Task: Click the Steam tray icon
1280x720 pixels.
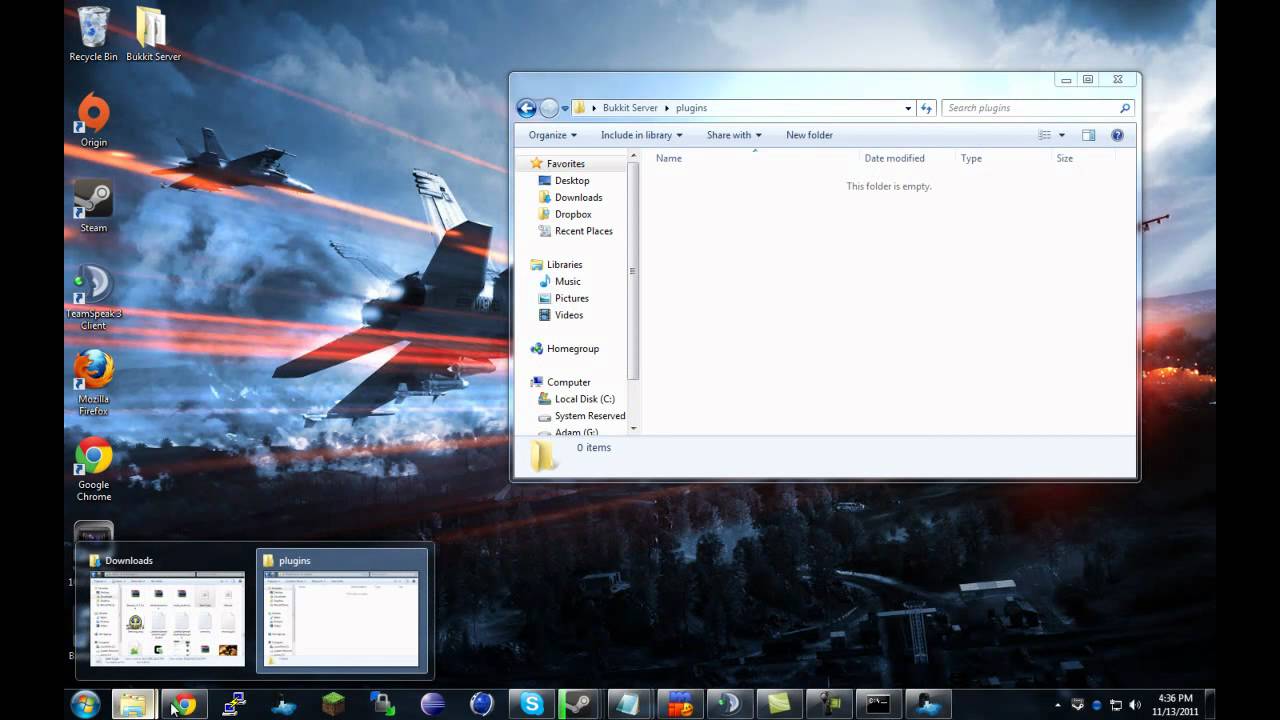Action: [1079, 705]
